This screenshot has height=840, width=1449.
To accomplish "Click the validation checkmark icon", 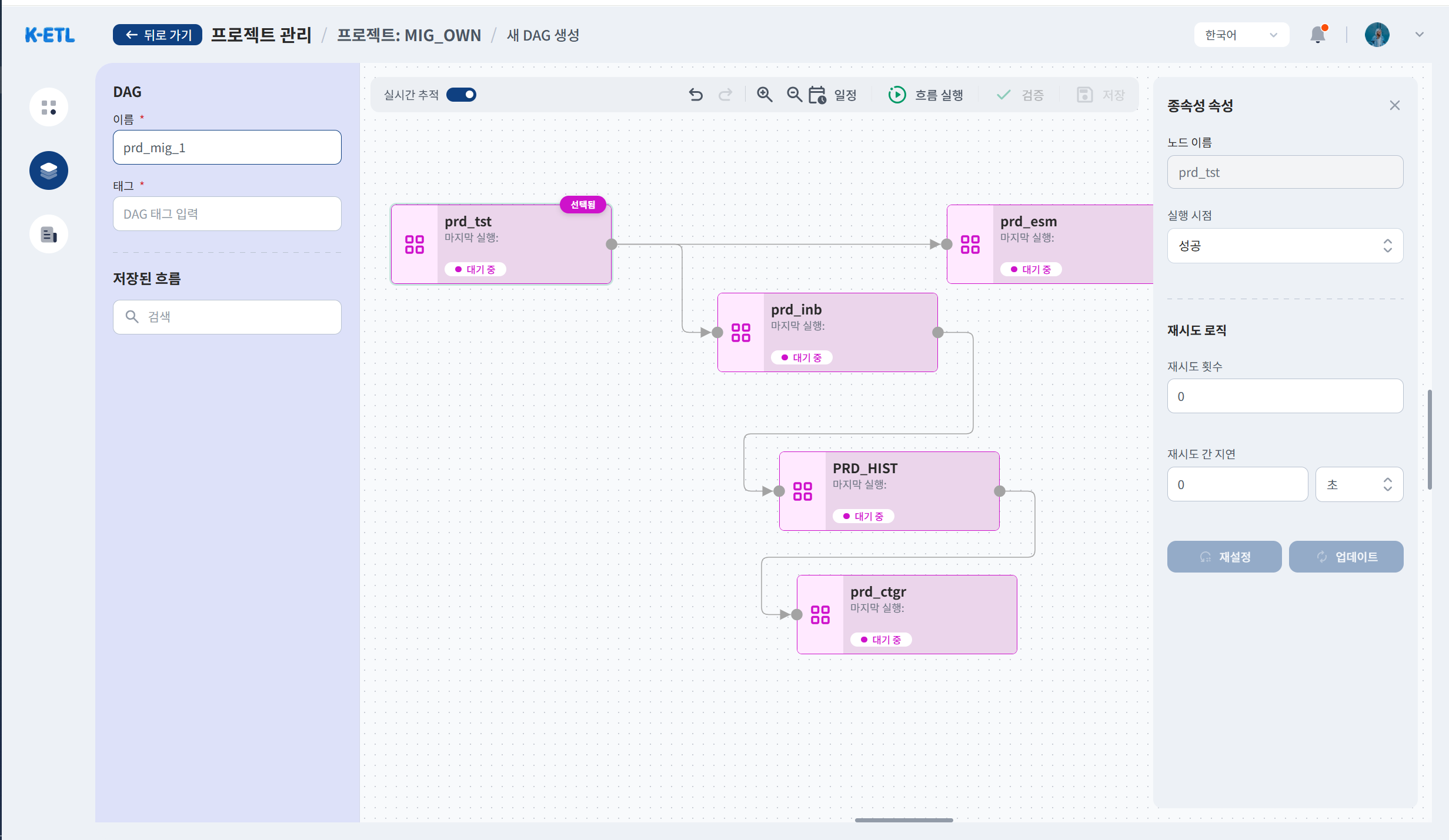I will coord(1004,95).
